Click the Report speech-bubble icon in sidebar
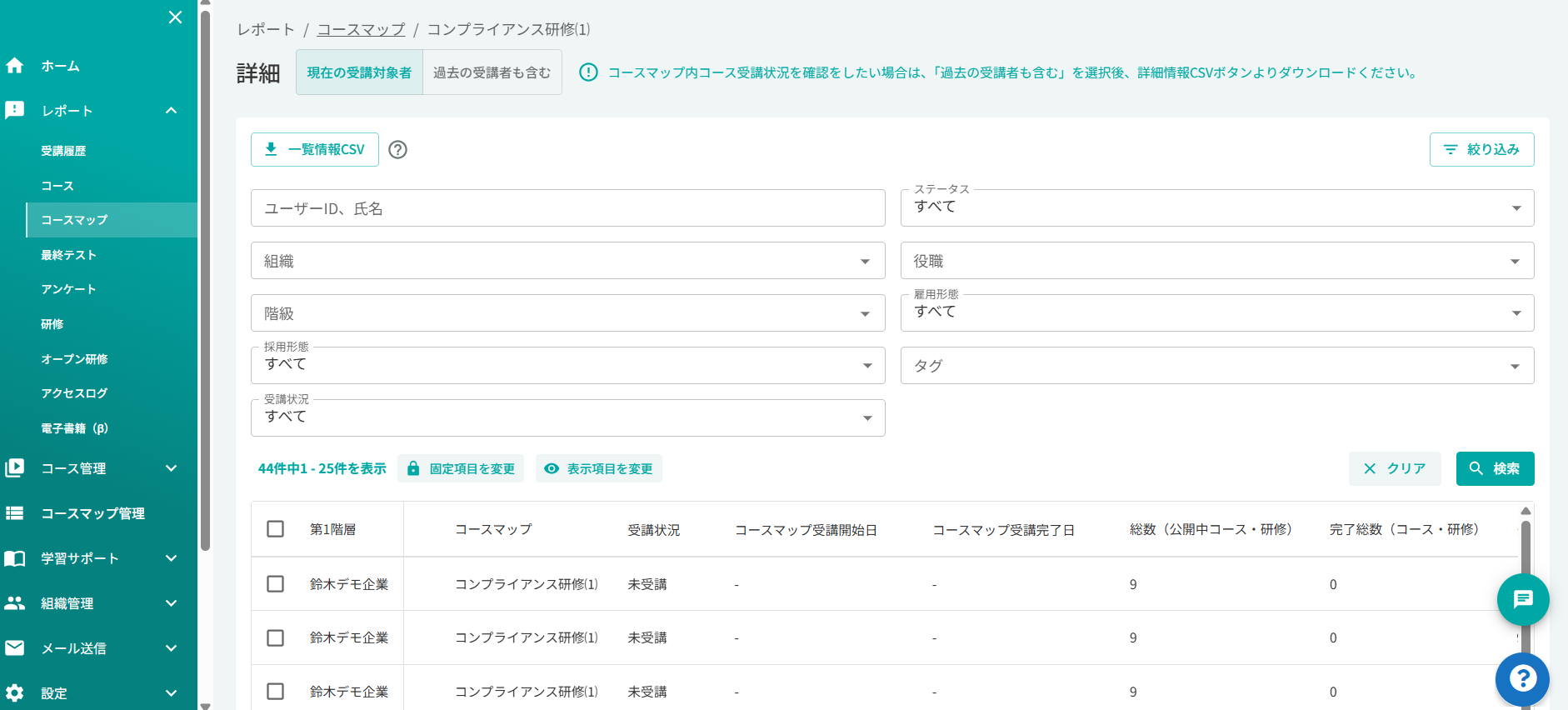The image size is (1568, 710). point(15,110)
